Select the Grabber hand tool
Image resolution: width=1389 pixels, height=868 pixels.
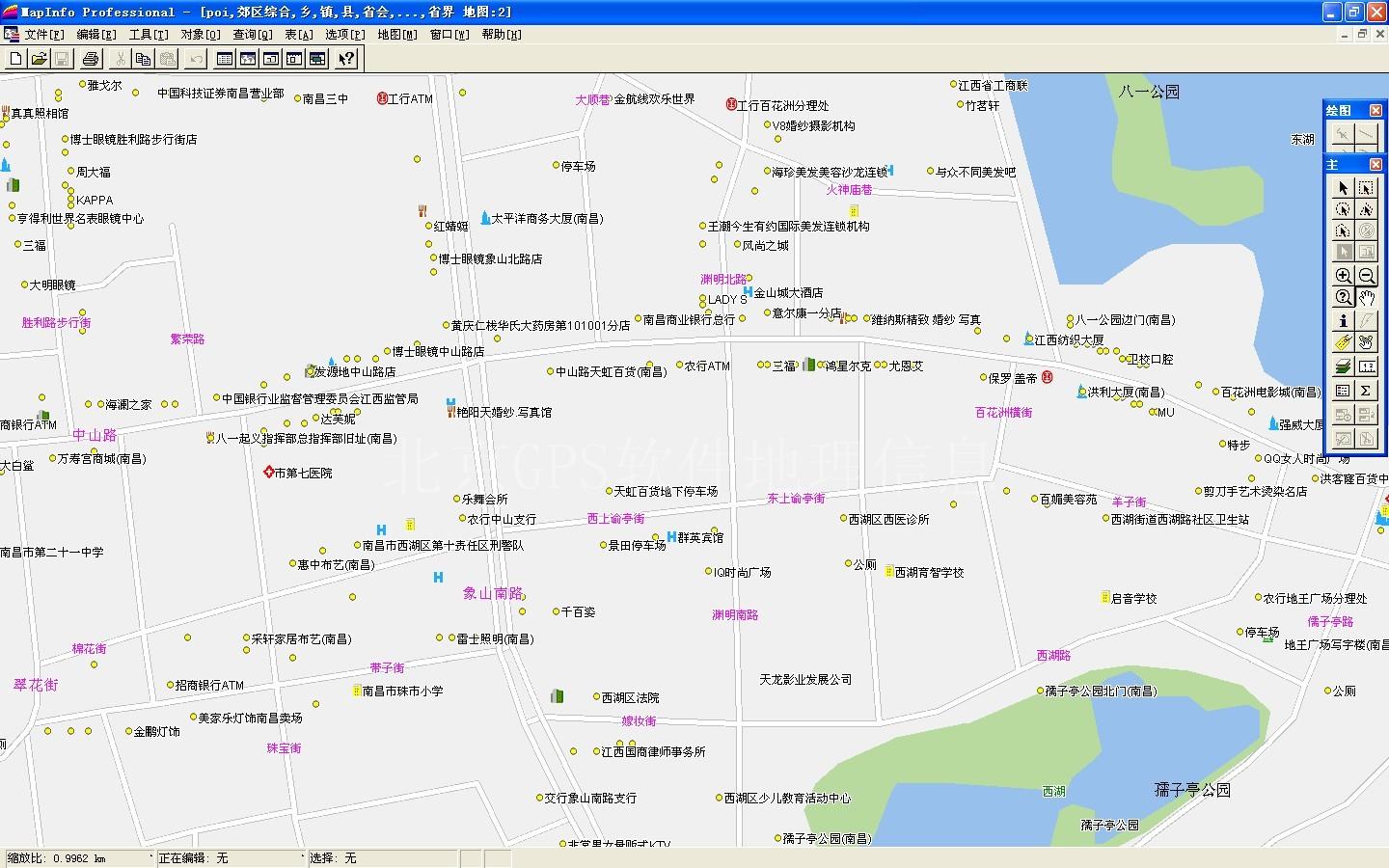click(x=1366, y=298)
